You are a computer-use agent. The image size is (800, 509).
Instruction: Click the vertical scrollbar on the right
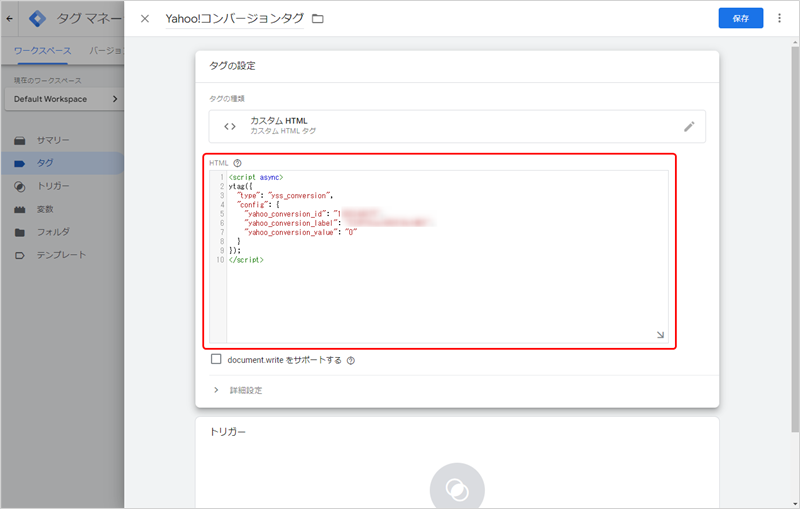coord(795,240)
